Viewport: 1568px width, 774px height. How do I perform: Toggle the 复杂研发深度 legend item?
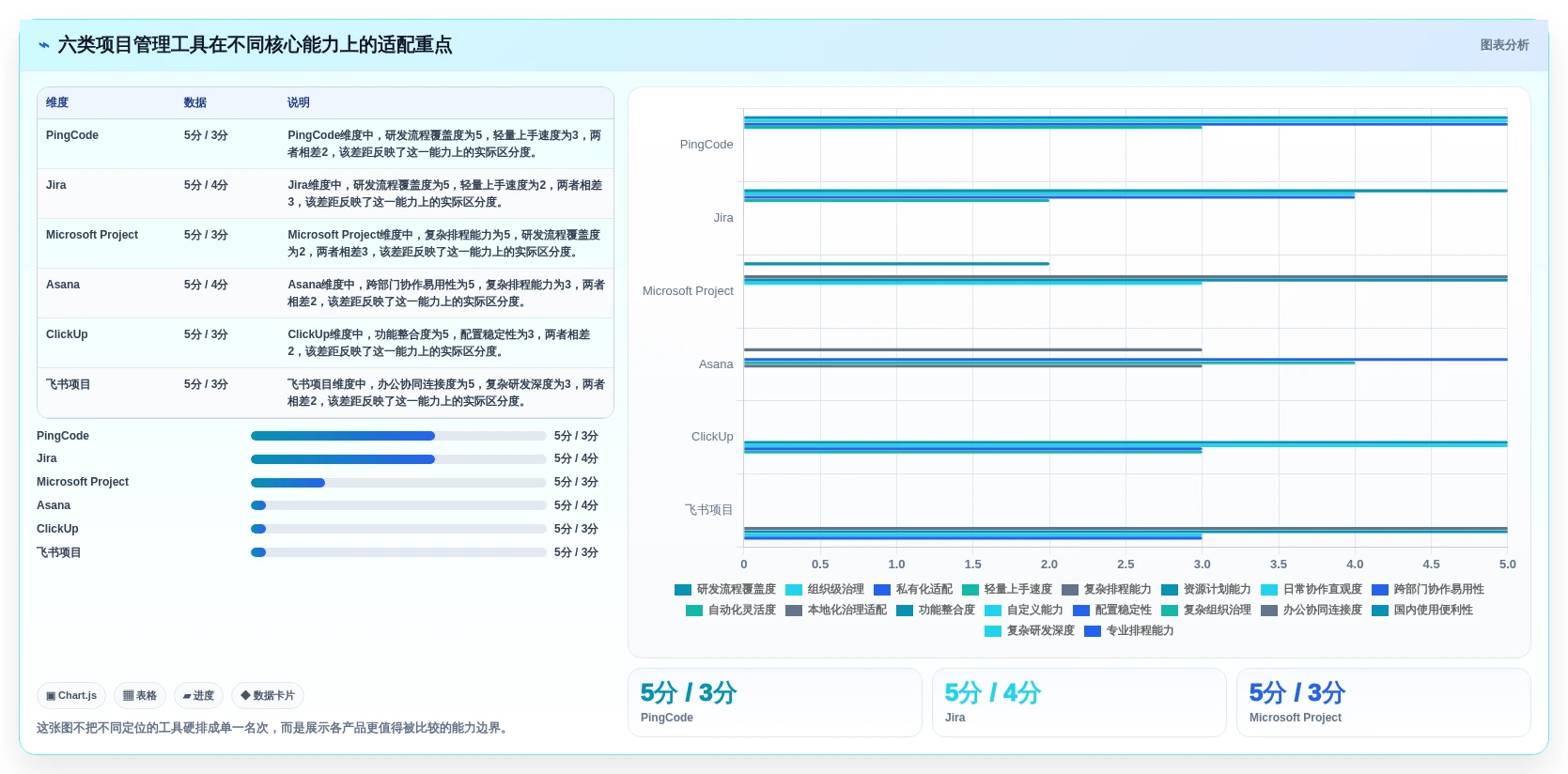pos(1030,631)
